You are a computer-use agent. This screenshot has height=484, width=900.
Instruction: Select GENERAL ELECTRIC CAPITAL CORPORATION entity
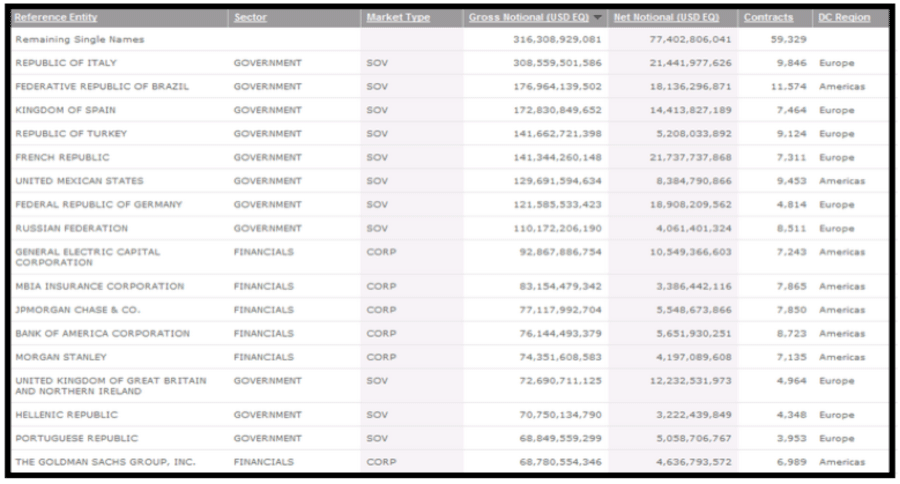pos(87,257)
